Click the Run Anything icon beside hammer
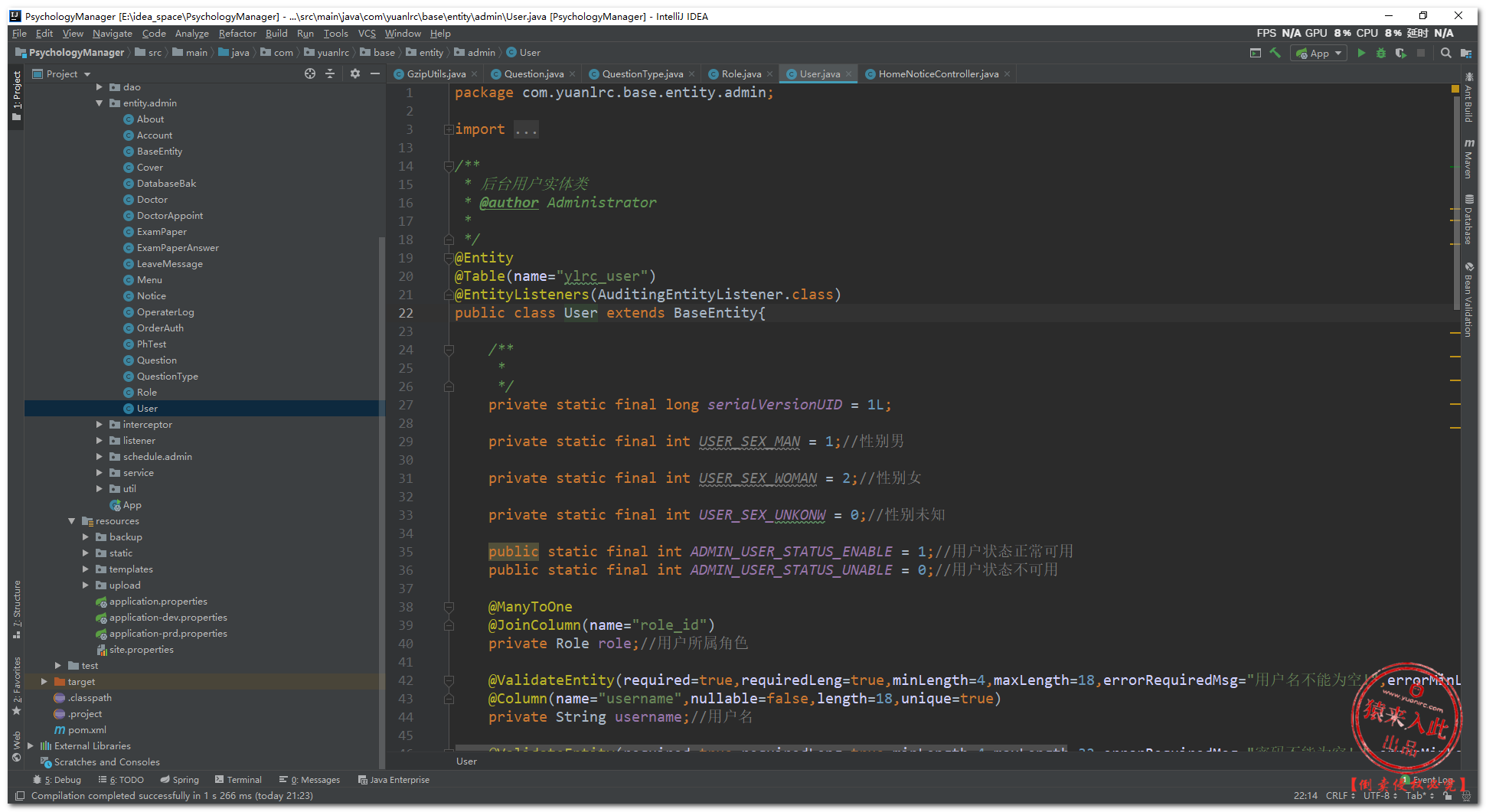 (1255, 53)
